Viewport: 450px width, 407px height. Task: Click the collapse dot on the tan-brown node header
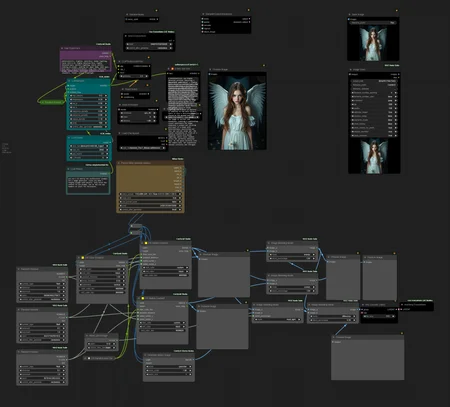119,163
